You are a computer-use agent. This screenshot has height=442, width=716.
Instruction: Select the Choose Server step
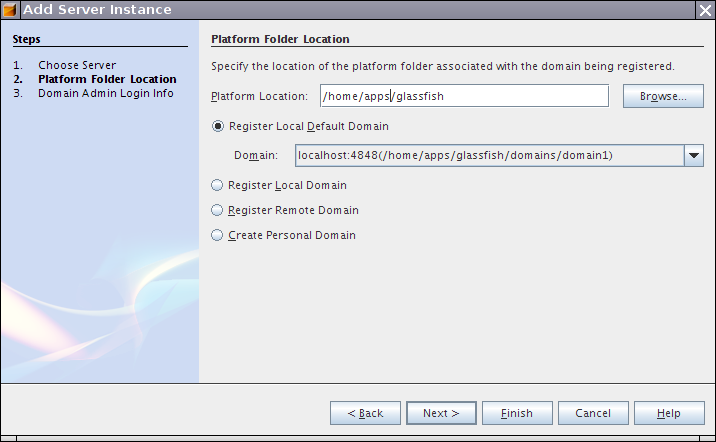click(77, 65)
